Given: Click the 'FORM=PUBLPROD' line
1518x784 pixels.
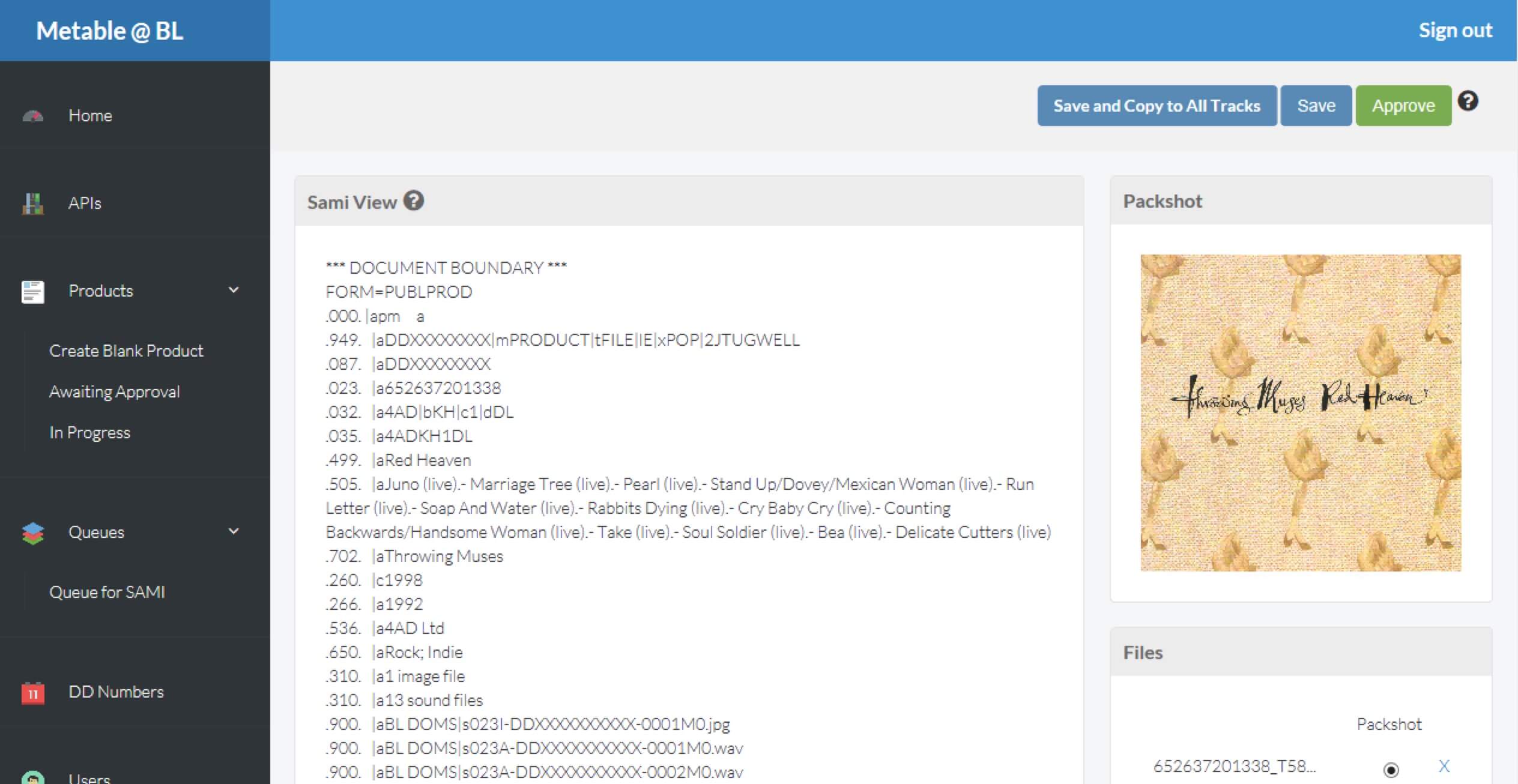Looking at the screenshot, I should [399, 292].
